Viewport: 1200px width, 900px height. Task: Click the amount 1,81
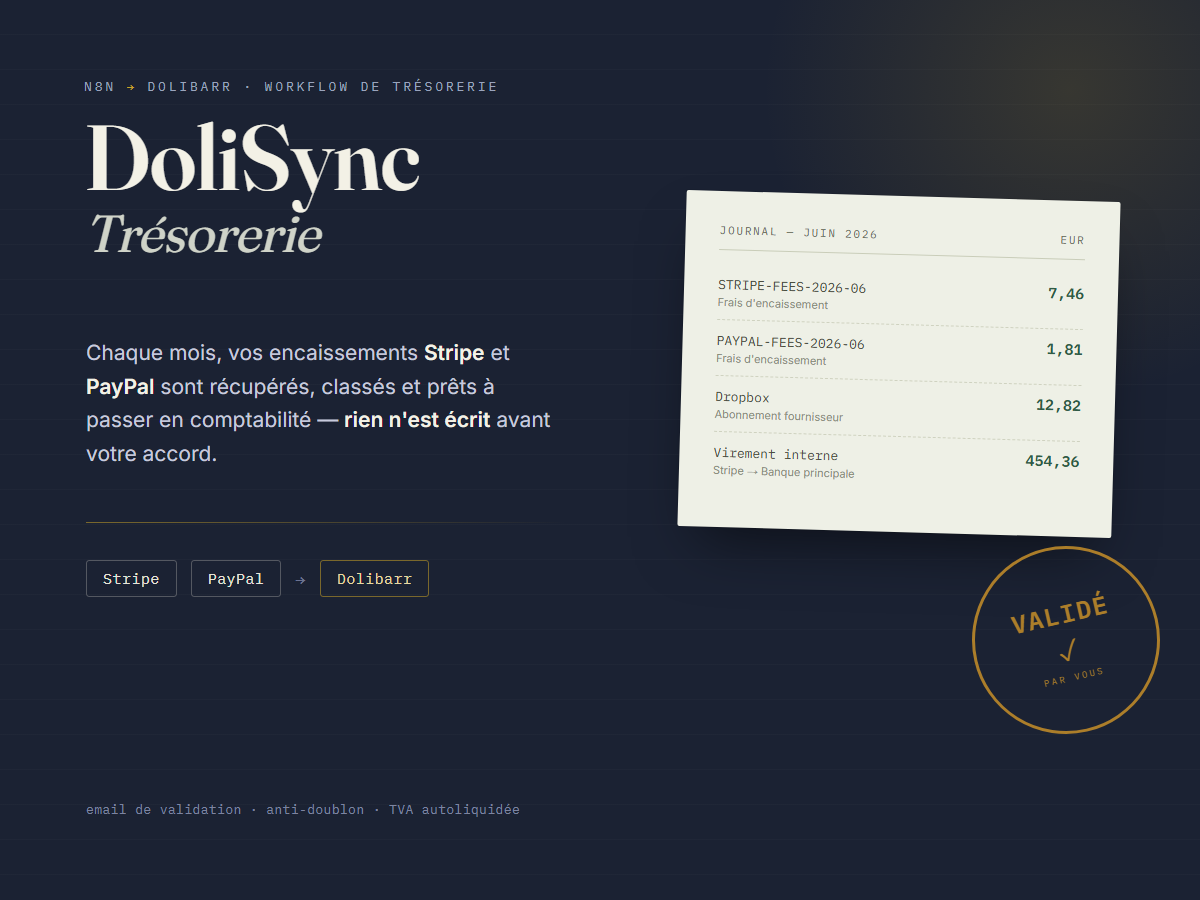(1064, 350)
